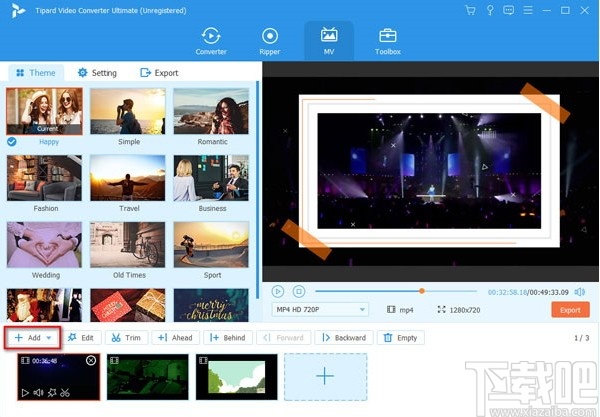
Task: Click the playback time 00:32:58.18 text
Action: click(x=507, y=292)
